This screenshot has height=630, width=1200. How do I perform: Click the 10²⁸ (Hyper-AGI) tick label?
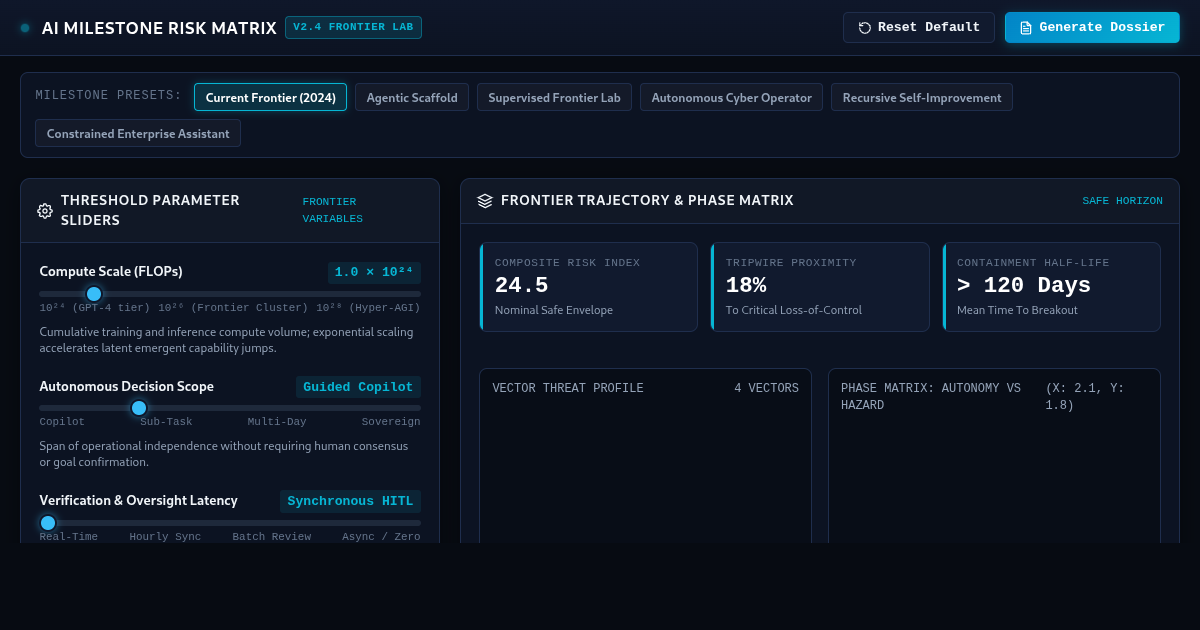368,308
